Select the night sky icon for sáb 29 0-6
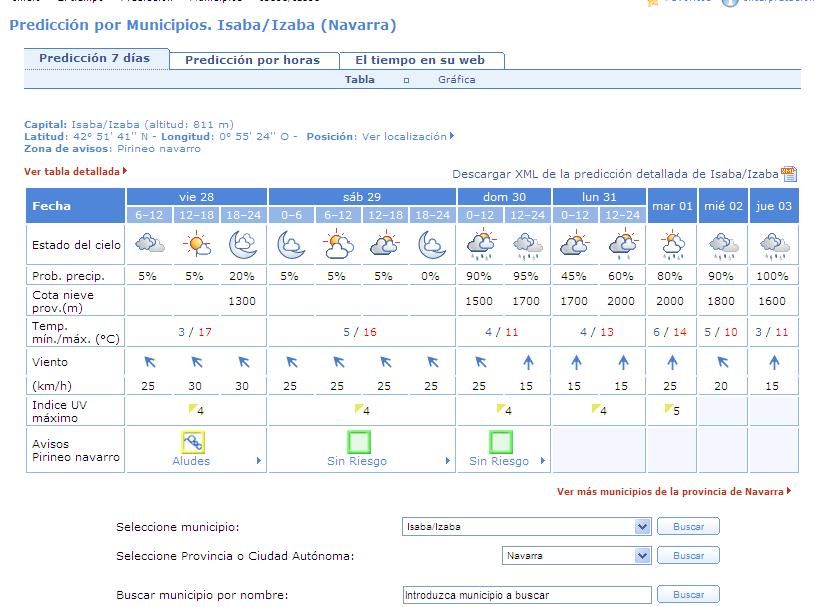This screenshot has height=607, width=823. pos(291,245)
